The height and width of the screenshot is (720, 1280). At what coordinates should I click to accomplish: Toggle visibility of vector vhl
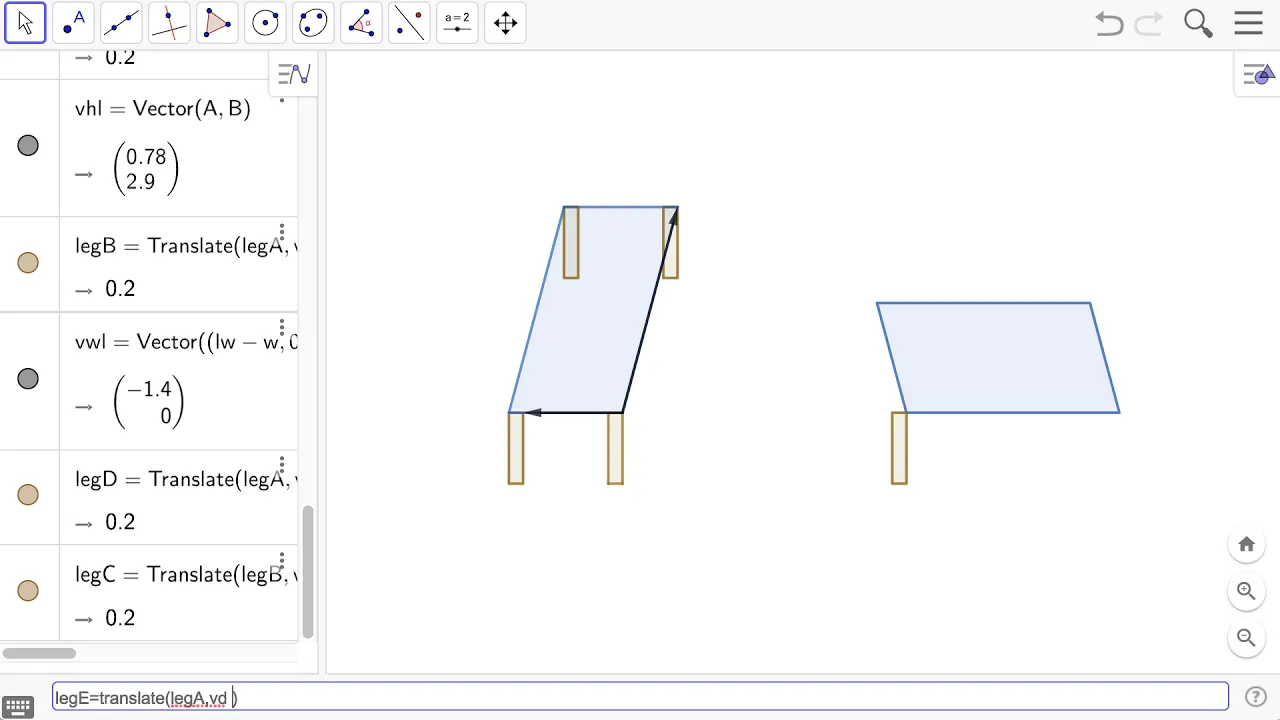28,146
